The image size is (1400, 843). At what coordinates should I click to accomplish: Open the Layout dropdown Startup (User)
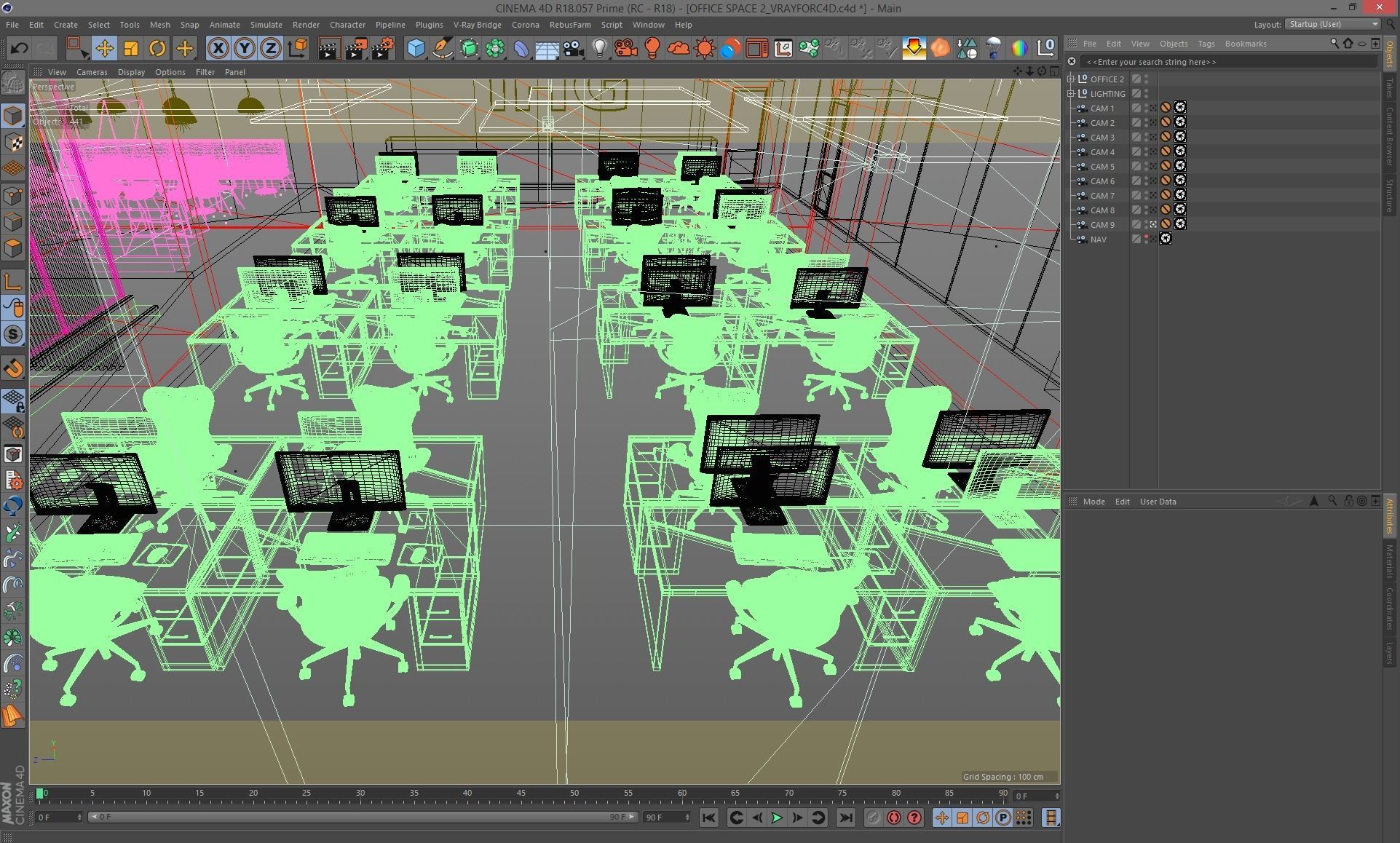point(1332,24)
